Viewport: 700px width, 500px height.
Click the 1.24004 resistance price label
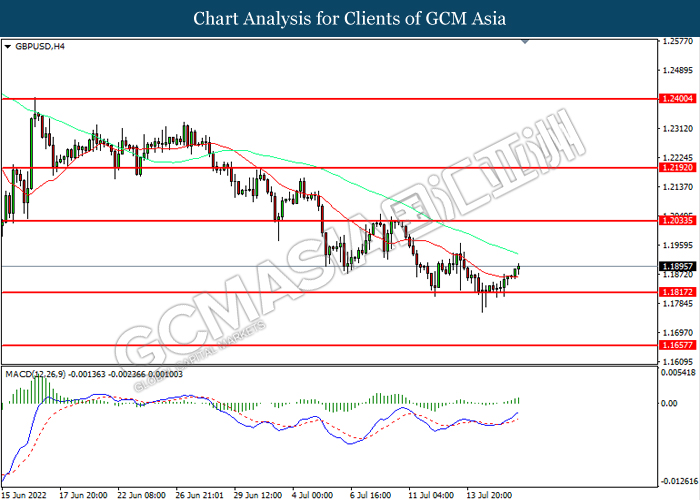pyautogui.click(x=678, y=99)
